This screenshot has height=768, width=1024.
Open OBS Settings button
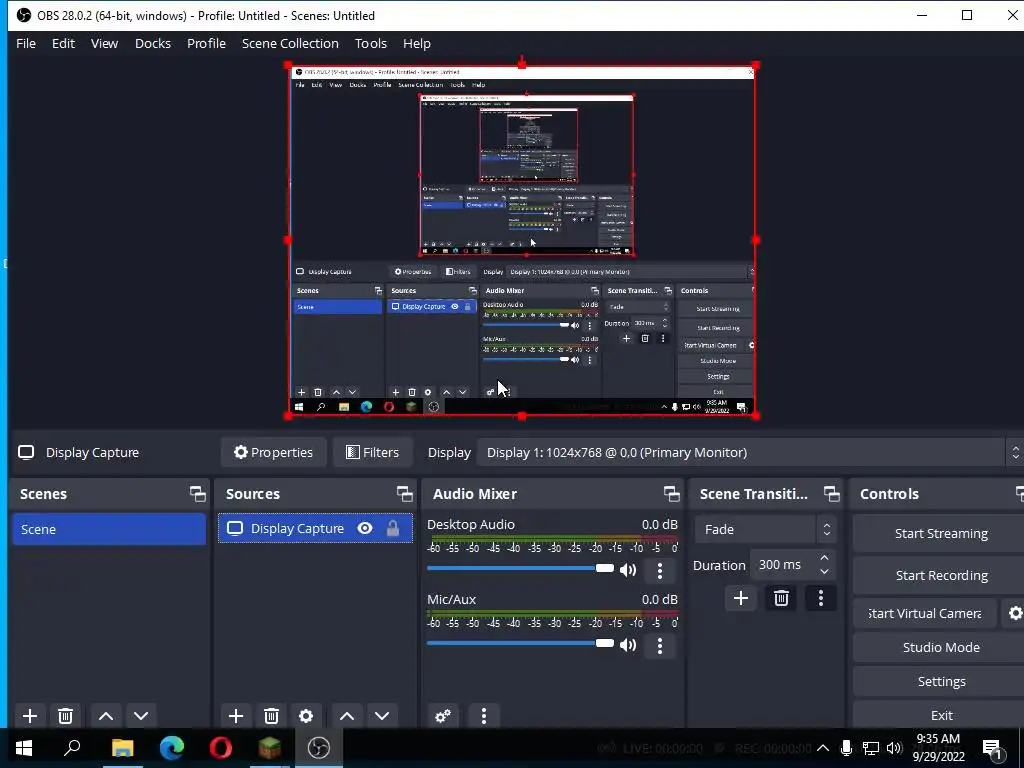click(940, 681)
